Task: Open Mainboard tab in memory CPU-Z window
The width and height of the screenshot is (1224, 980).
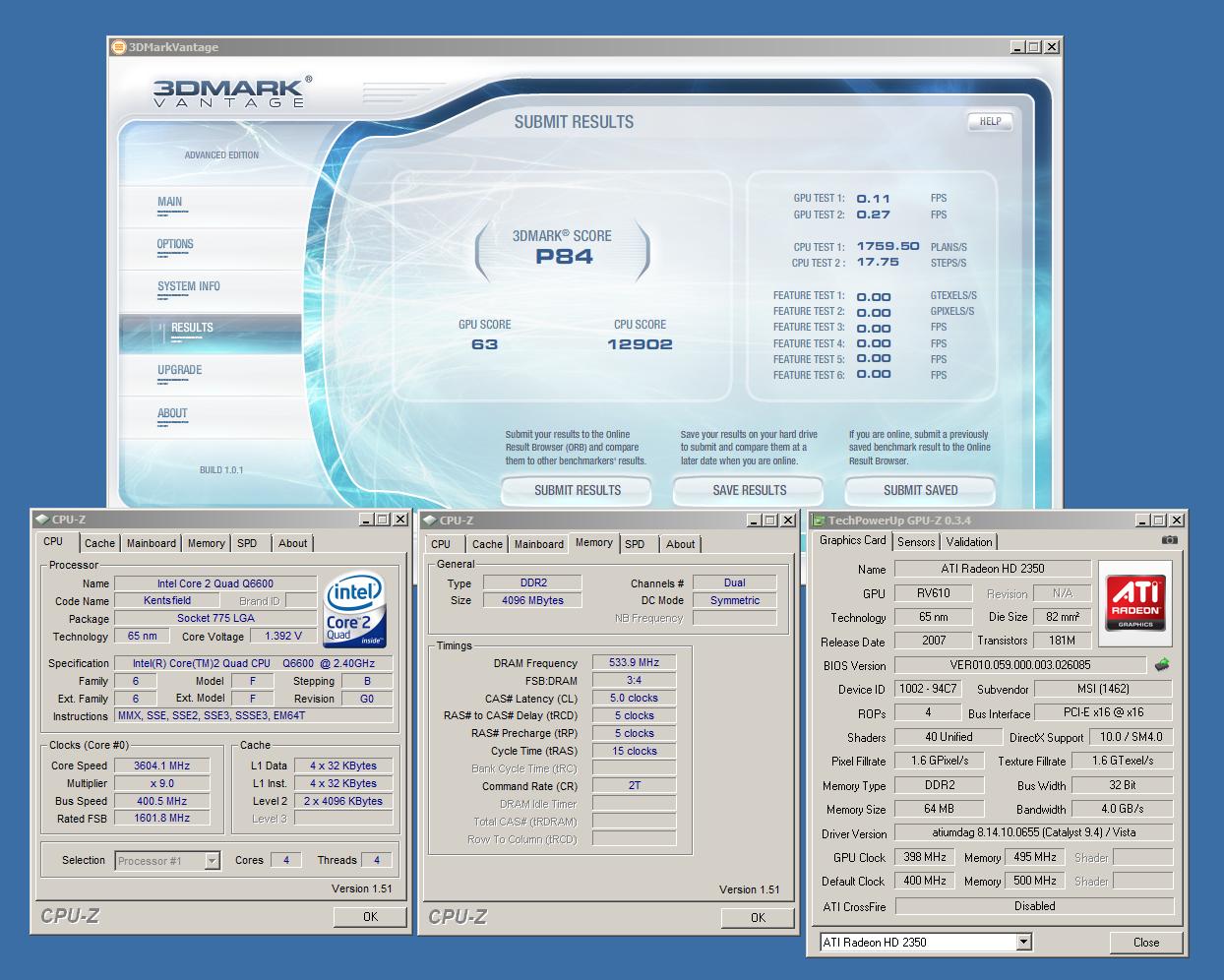Action: (539, 544)
